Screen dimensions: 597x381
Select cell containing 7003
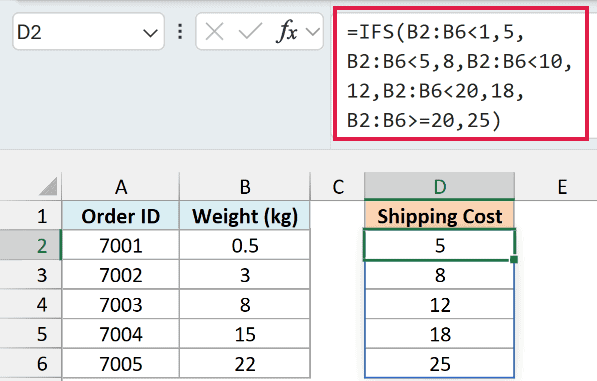[x=120, y=304]
